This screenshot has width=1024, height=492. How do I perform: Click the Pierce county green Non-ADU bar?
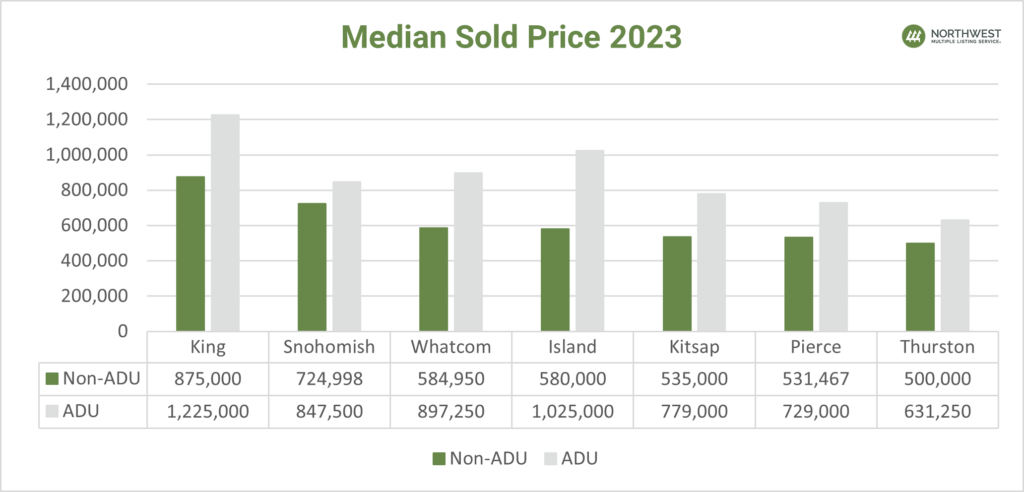pos(798,284)
